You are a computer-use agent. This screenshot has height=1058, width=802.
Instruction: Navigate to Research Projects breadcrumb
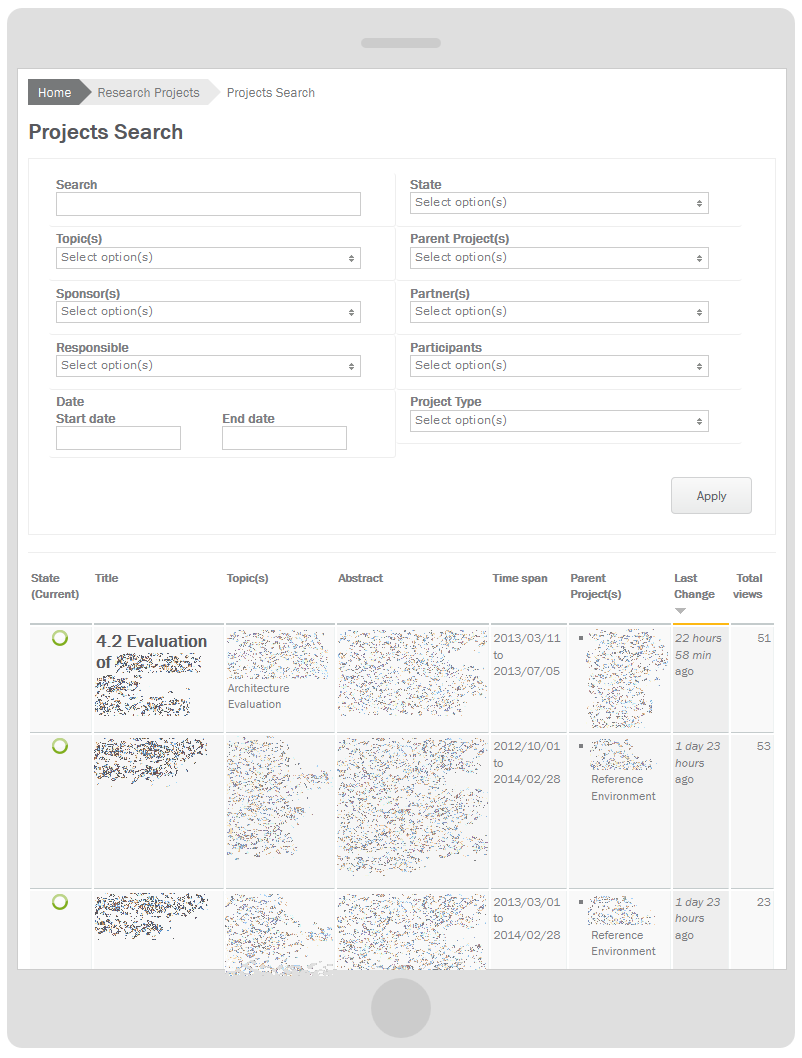pos(148,92)
